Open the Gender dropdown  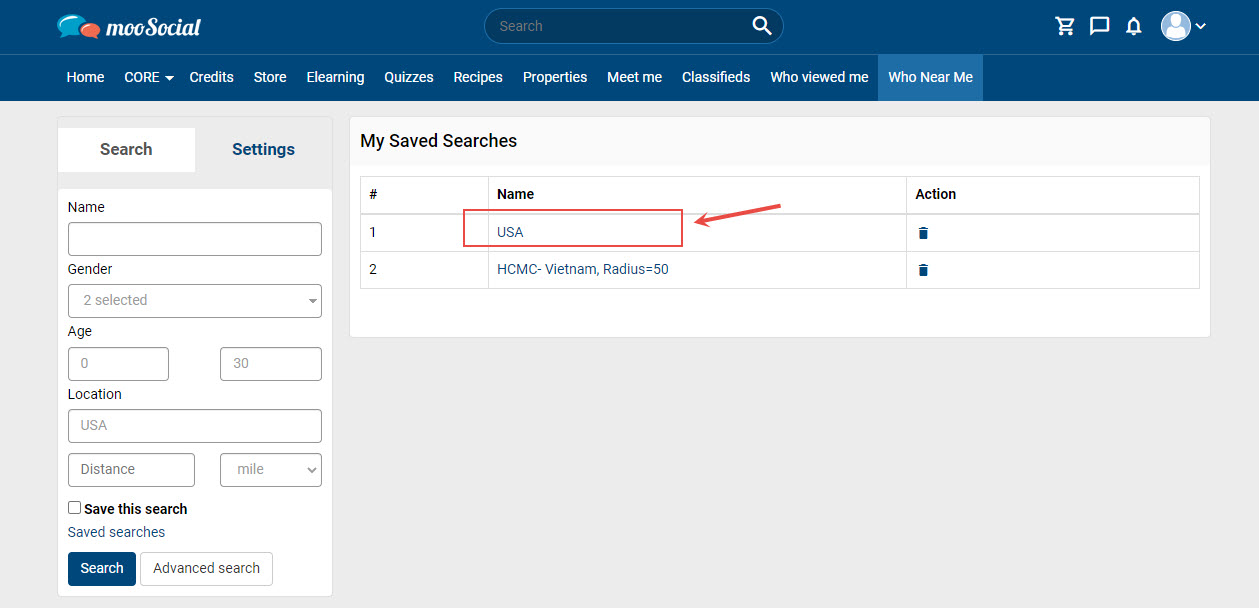coord(195,300)
